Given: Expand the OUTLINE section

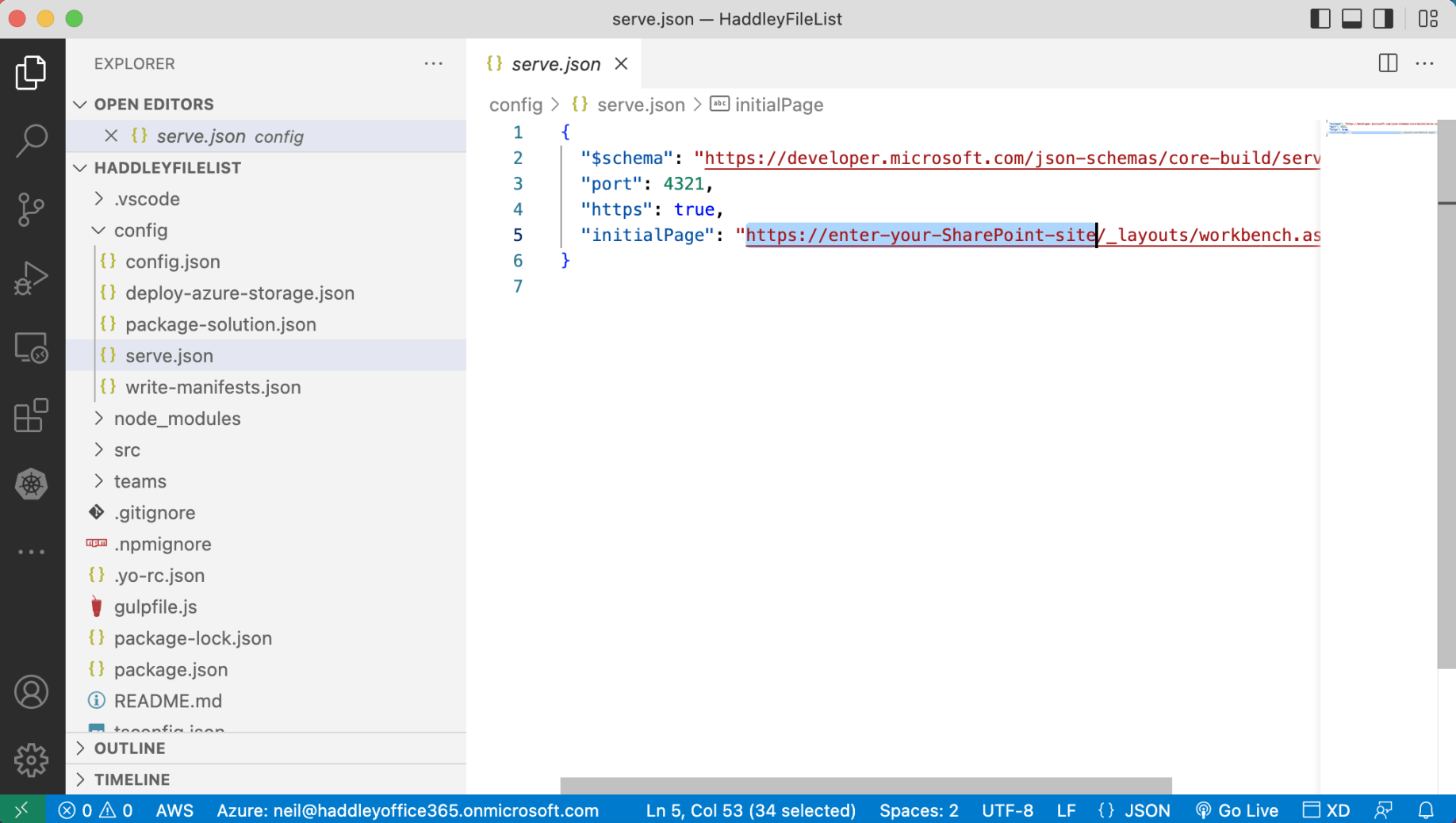Looking at the screenshot, I should coord(129,748).
